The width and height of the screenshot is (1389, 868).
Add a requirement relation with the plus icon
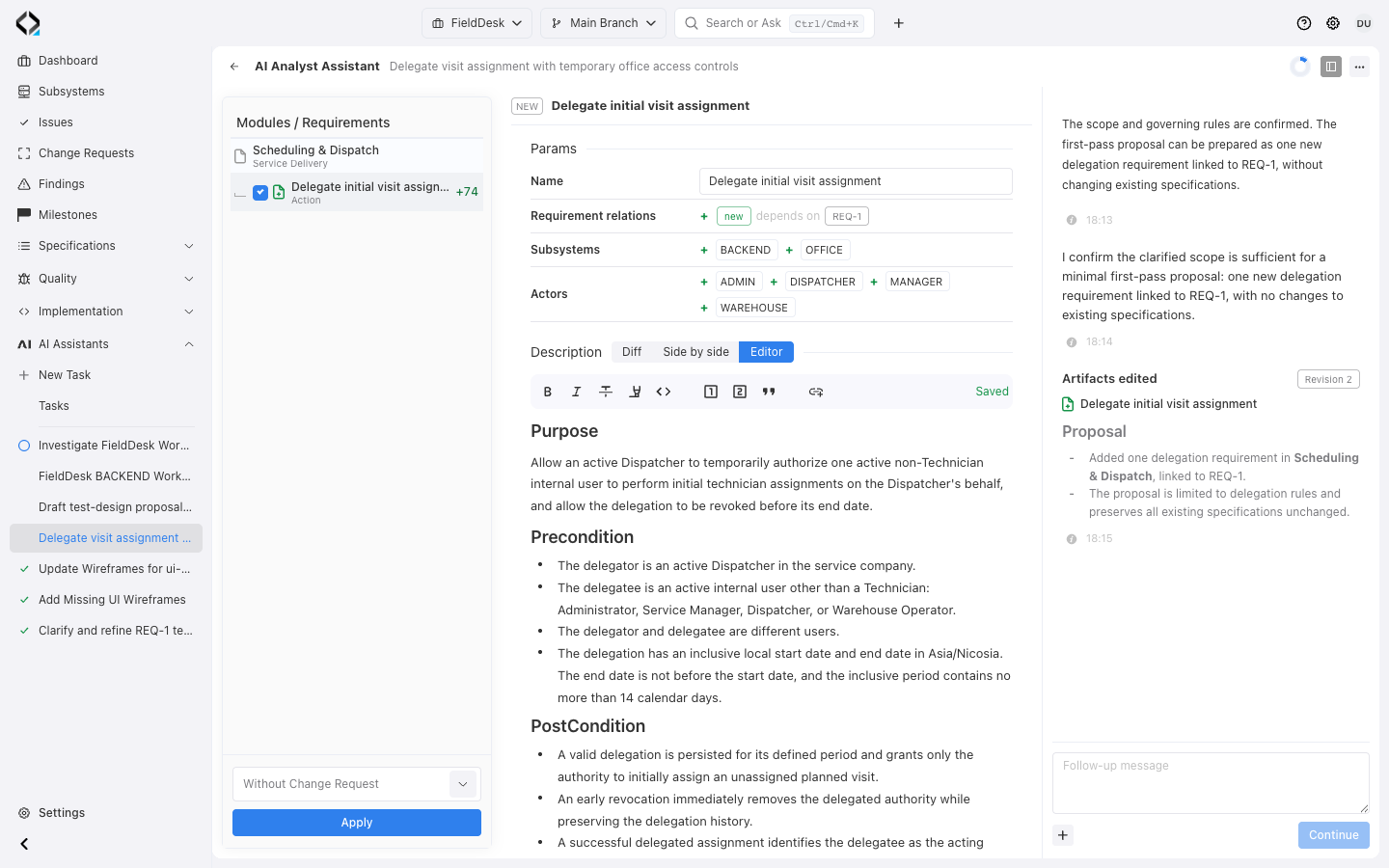704,217
